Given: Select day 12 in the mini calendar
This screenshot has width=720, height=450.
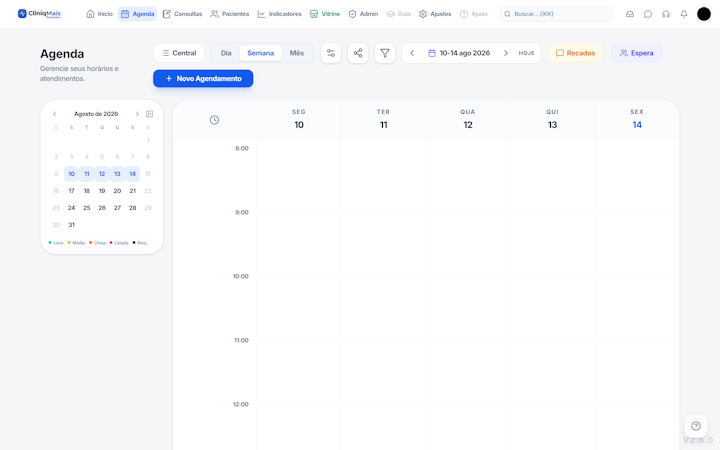Looking at the screenshot, I should [102, 174].
